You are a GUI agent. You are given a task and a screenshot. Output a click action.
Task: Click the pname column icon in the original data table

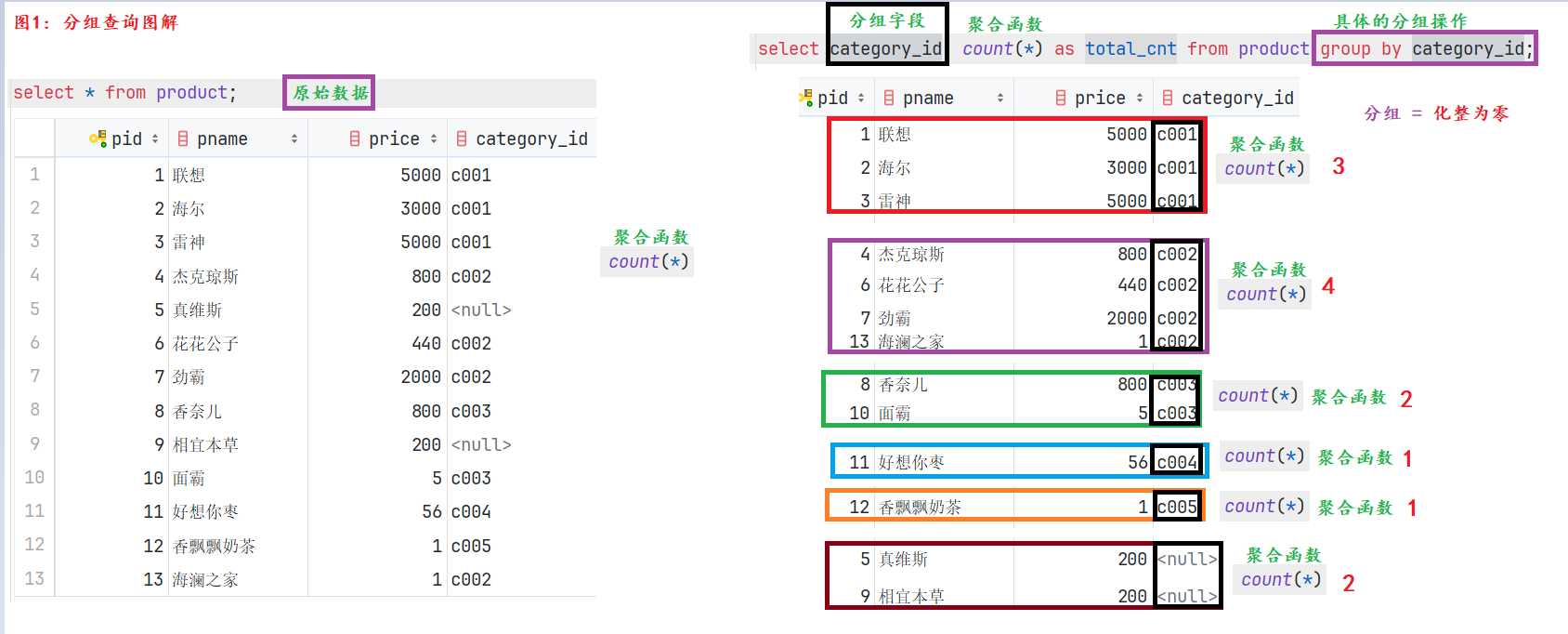(x=183, y=139)
